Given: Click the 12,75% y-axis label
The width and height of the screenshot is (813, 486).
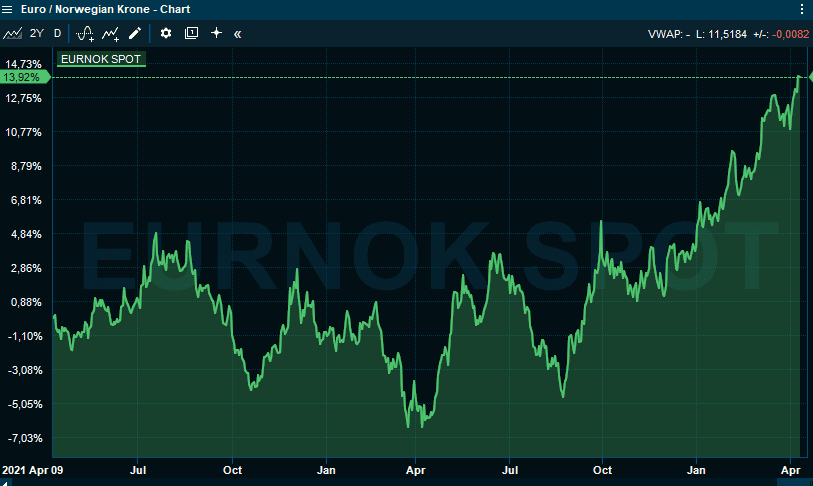Looking at the screenshot, I should [x=23, y=98].
